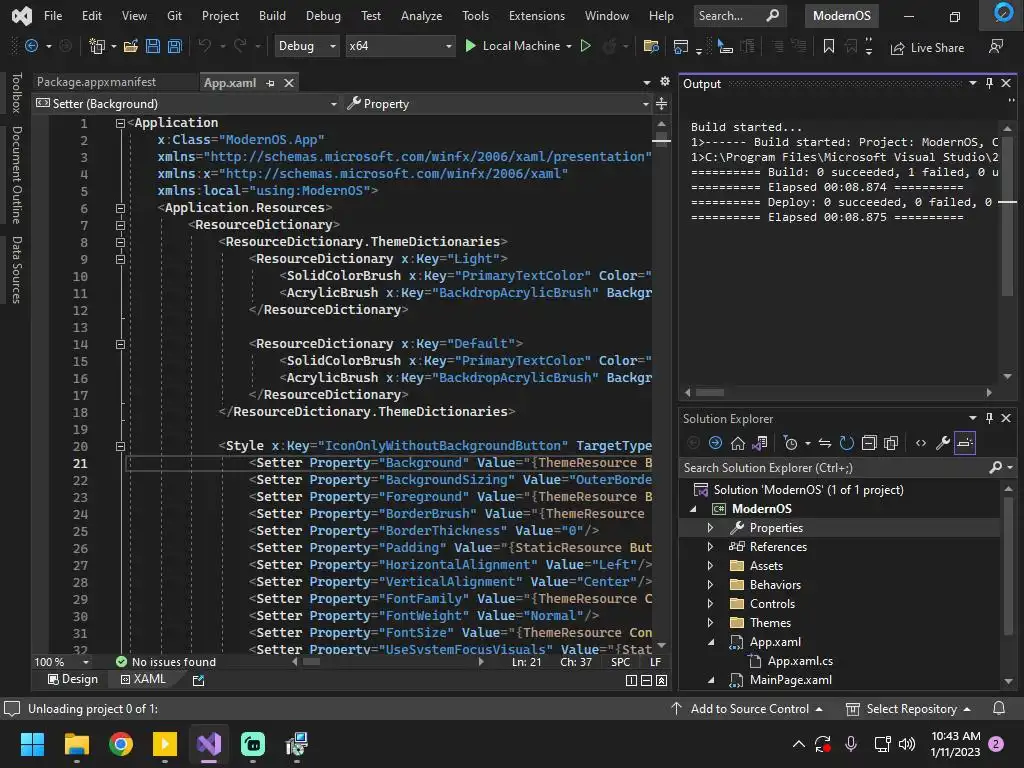The width and height of the screenshot is (1024, 768).
Task: Open the Debug configuration dropdown
Action: pos(307,46)
